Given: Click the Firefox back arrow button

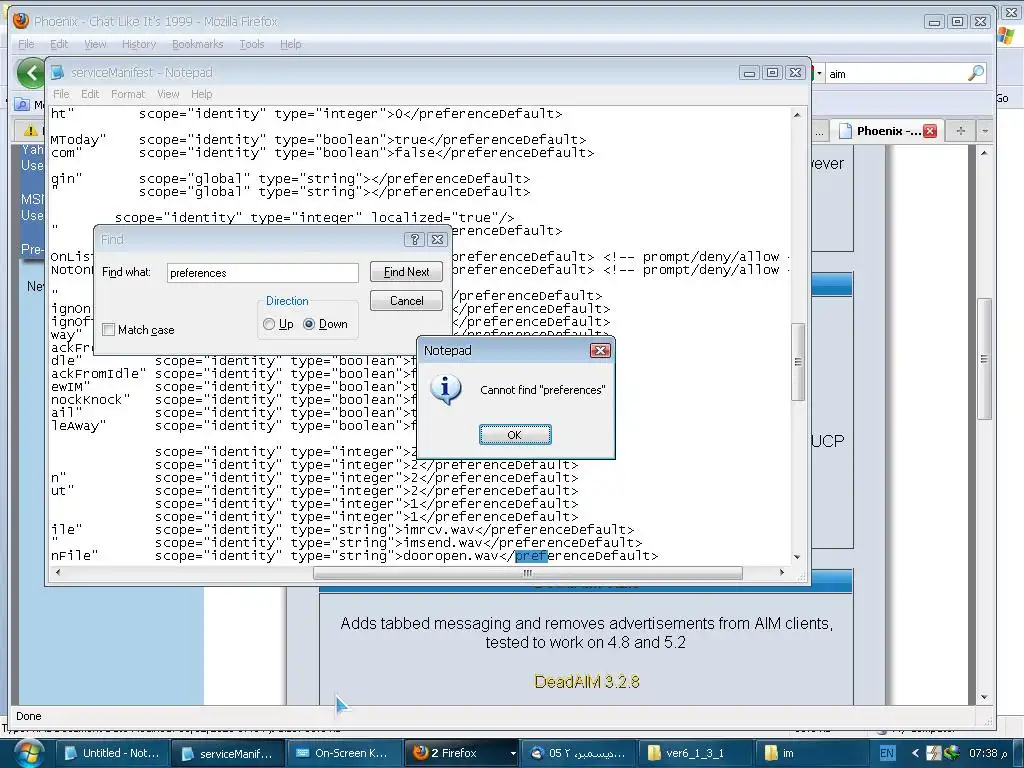Looking at the screenshot, I should 30,73.
